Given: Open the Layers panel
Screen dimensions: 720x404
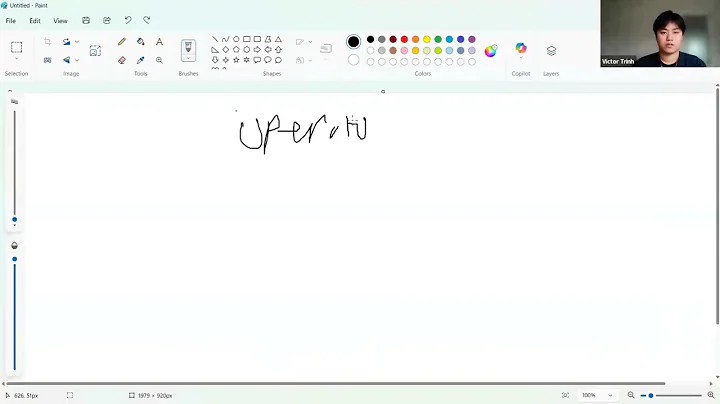Looking at the screenshot, I should [x=551, y=50].
